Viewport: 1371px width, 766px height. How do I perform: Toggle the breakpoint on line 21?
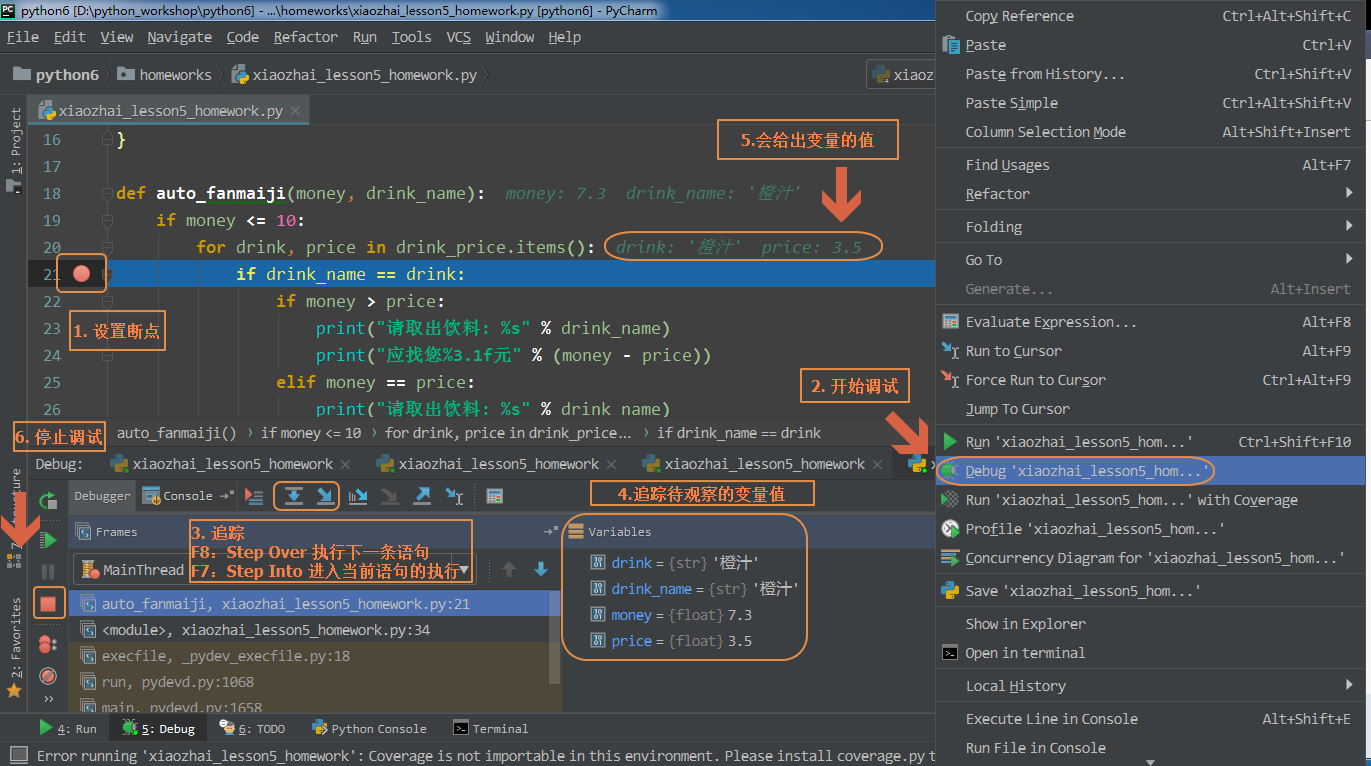click(82, 273)
